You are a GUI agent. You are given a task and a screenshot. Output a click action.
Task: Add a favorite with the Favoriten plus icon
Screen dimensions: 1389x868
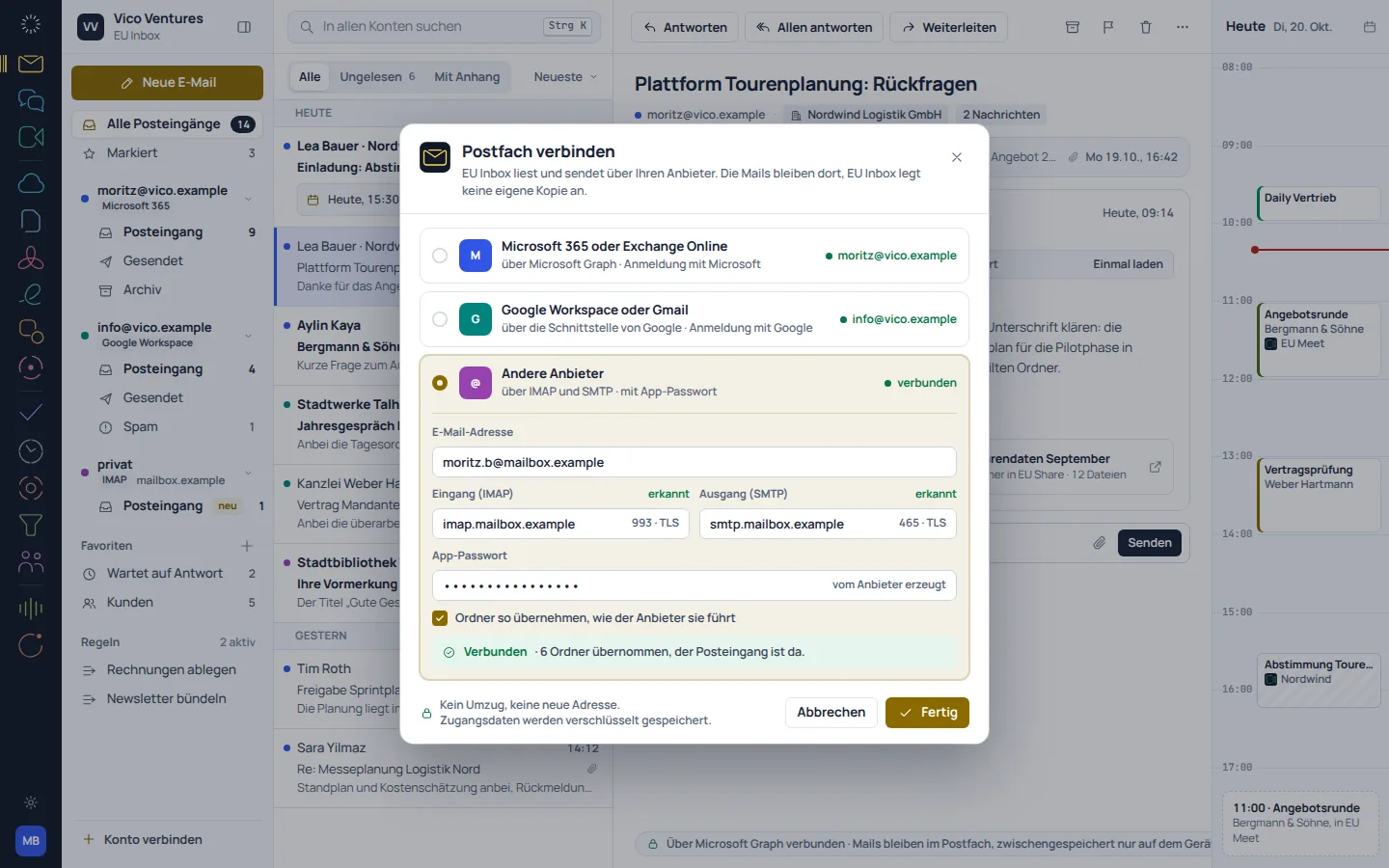pyautogui.click(x=247, y=546)
